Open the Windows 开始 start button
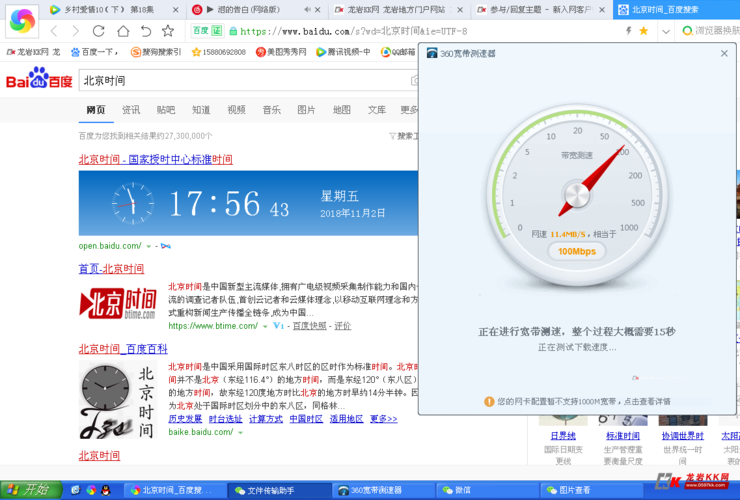740x500 pixels. (31, 490)
